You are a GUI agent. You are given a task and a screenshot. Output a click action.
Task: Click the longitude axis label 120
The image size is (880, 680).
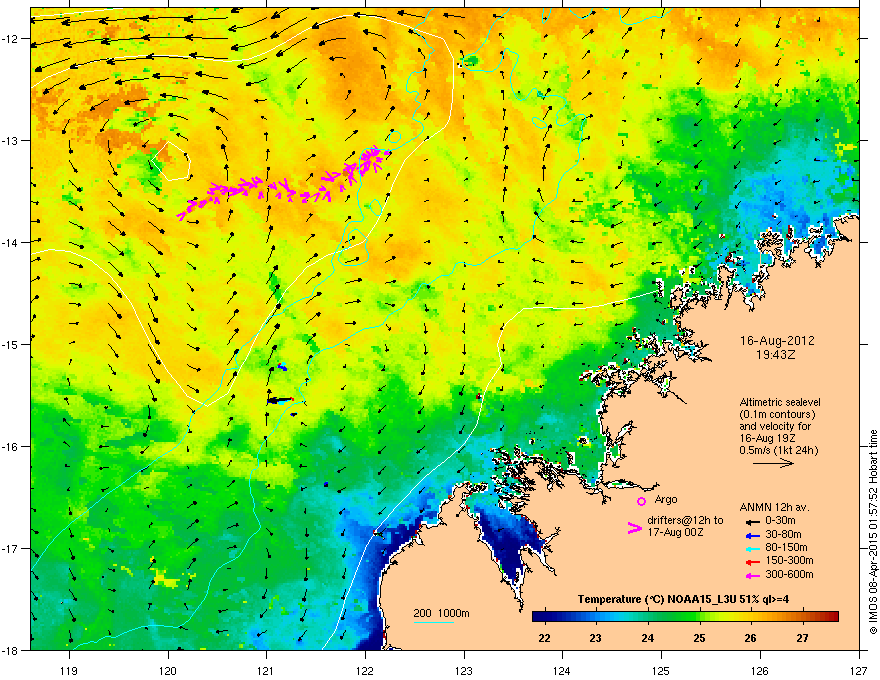pyautogui.click(x=168, y=670)
